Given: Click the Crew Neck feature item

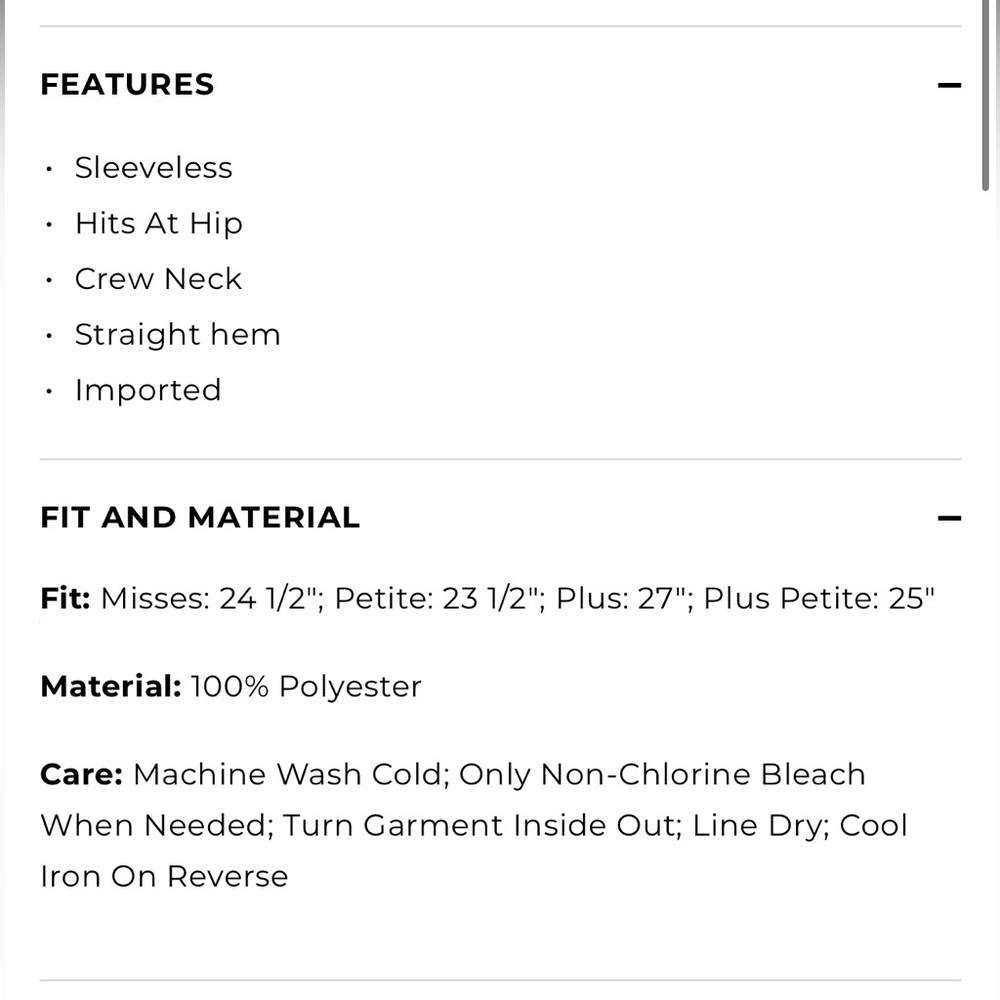Looking at the screenshot, I should click(x=158, y=279).
